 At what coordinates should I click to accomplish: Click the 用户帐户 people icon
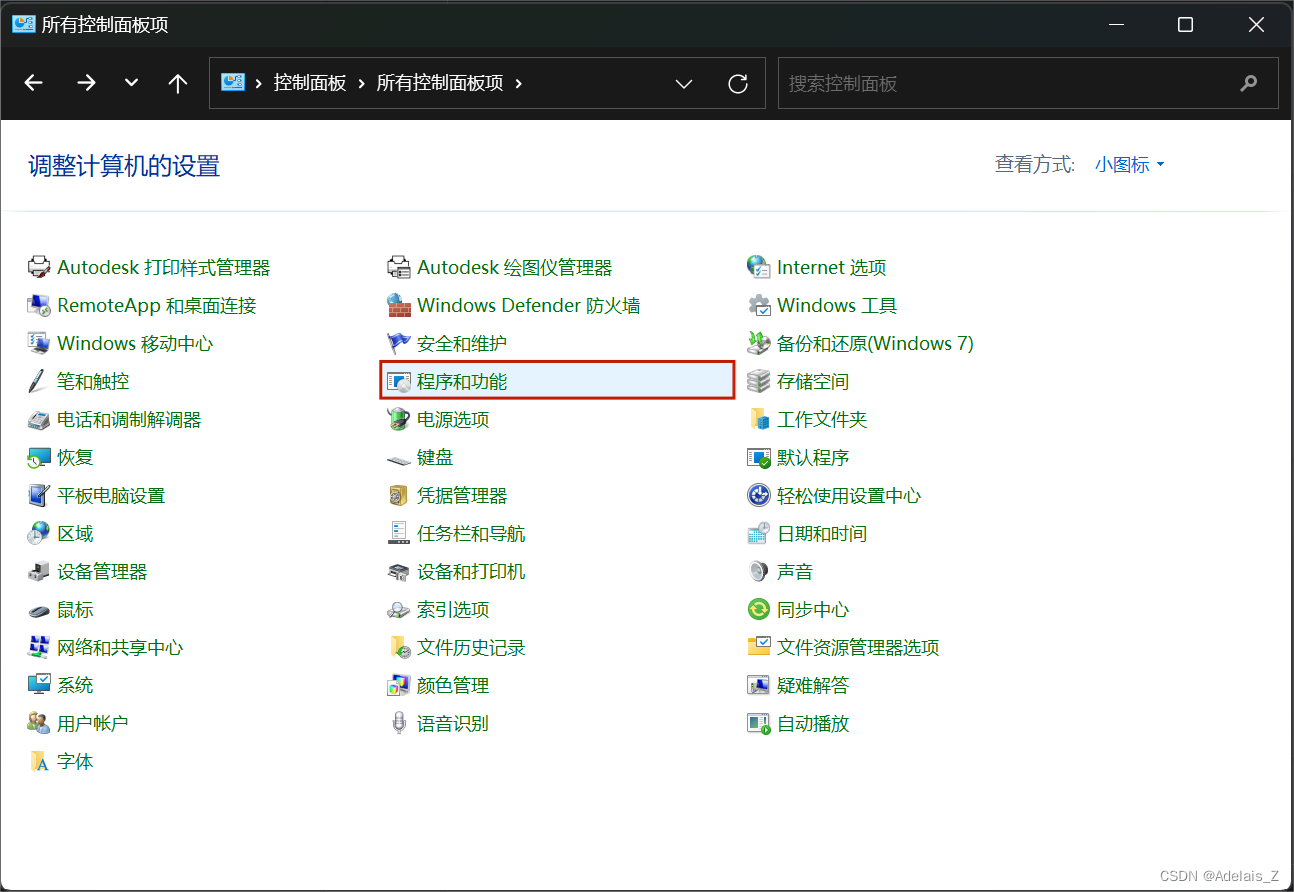pyautogui.click(x=39, y=723)
